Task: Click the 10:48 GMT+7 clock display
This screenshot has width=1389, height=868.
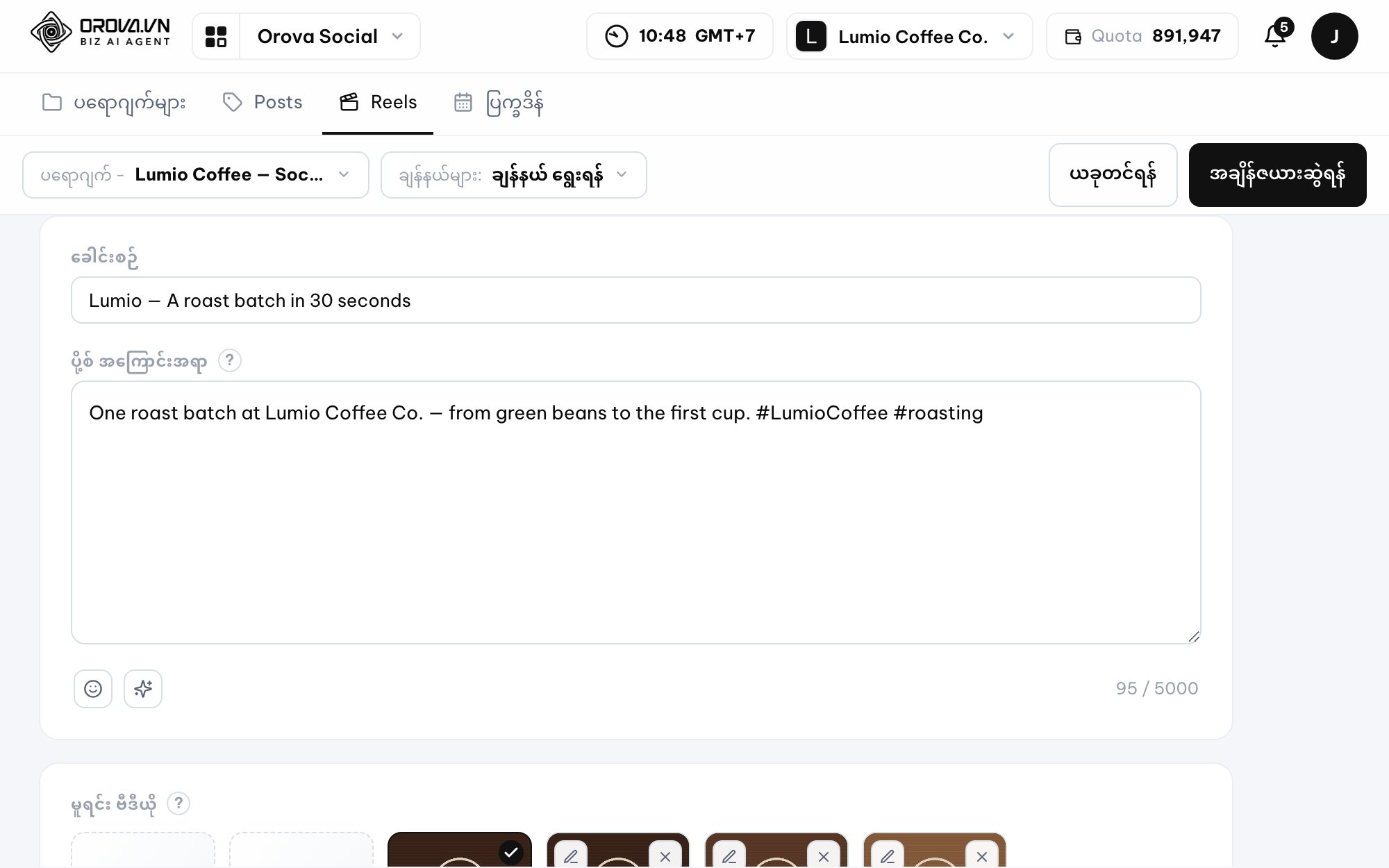Action: [x=680, y=36]
